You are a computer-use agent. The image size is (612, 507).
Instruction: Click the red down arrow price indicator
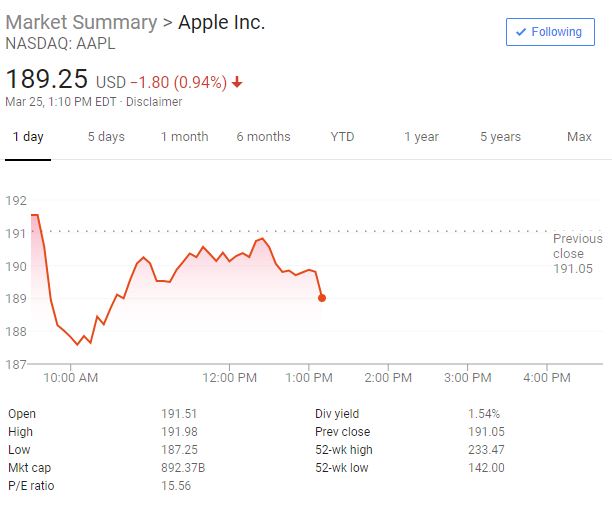(x=237, y=81)
